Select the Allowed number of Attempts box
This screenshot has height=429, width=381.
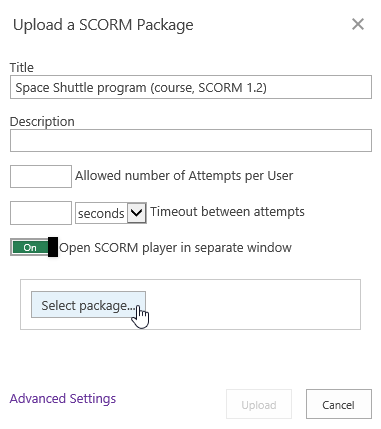click(41, 176)
